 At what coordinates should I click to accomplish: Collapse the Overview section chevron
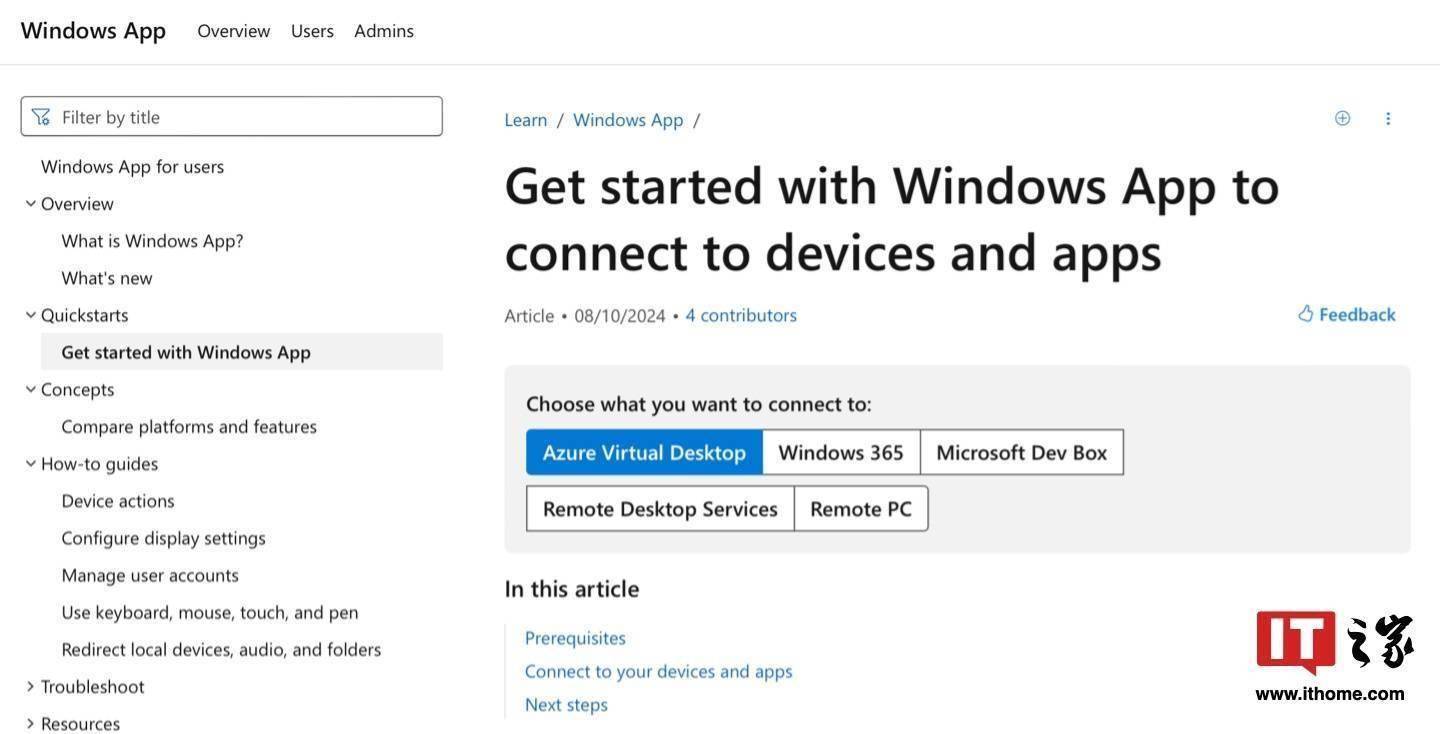30,204
